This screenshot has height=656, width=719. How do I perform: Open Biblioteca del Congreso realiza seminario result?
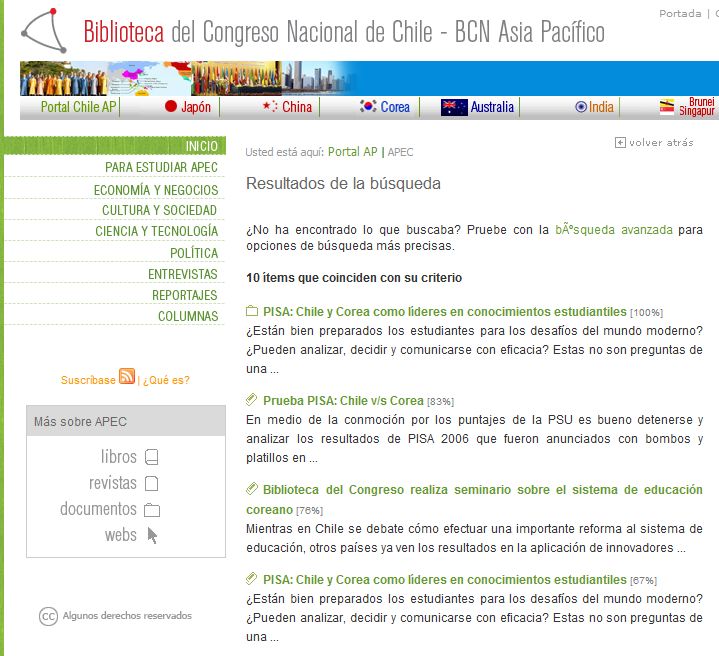pos(474,499)
